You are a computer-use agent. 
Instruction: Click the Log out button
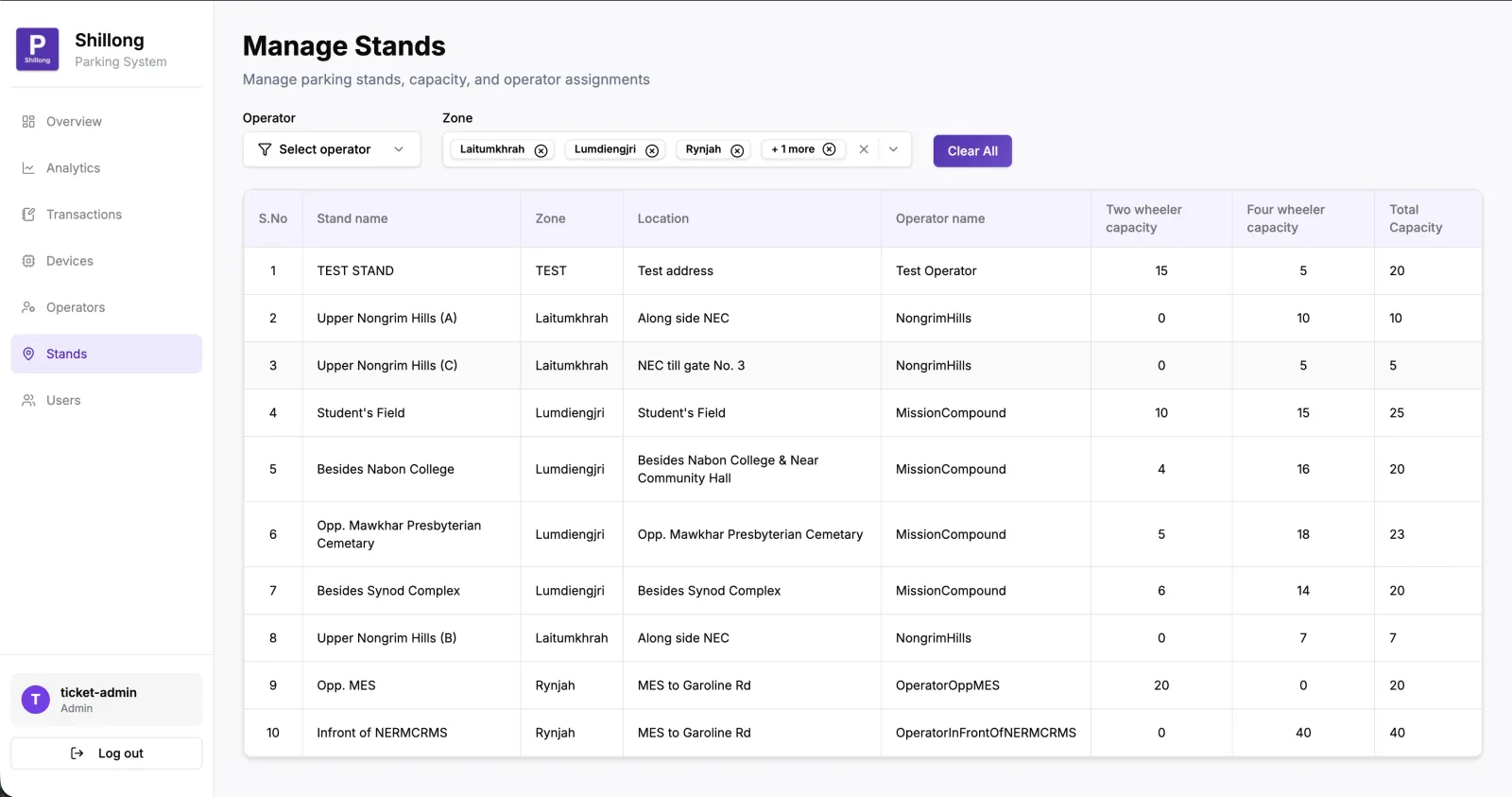point(106,754)
